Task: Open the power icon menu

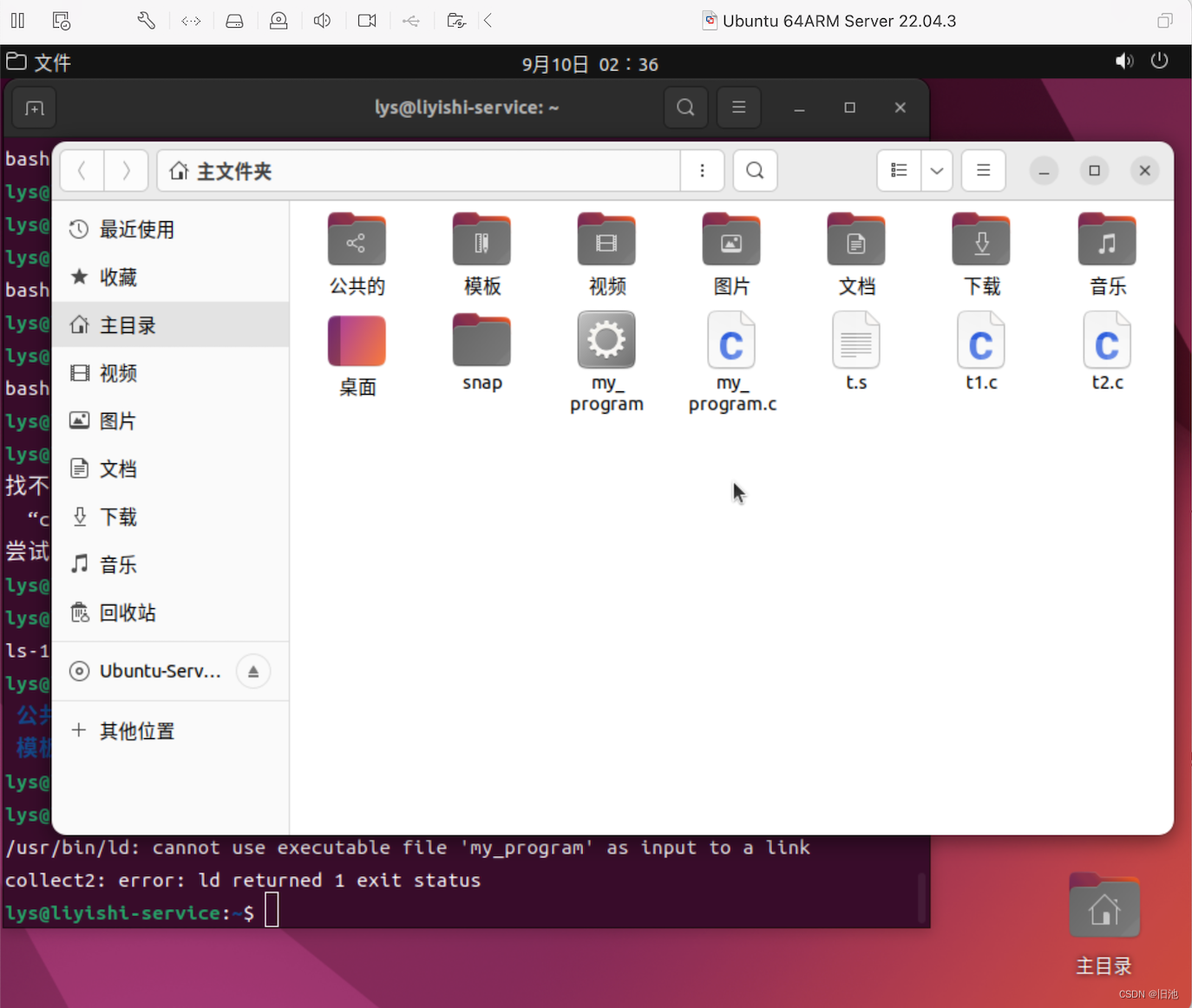Action: [x=1161, y=61]
